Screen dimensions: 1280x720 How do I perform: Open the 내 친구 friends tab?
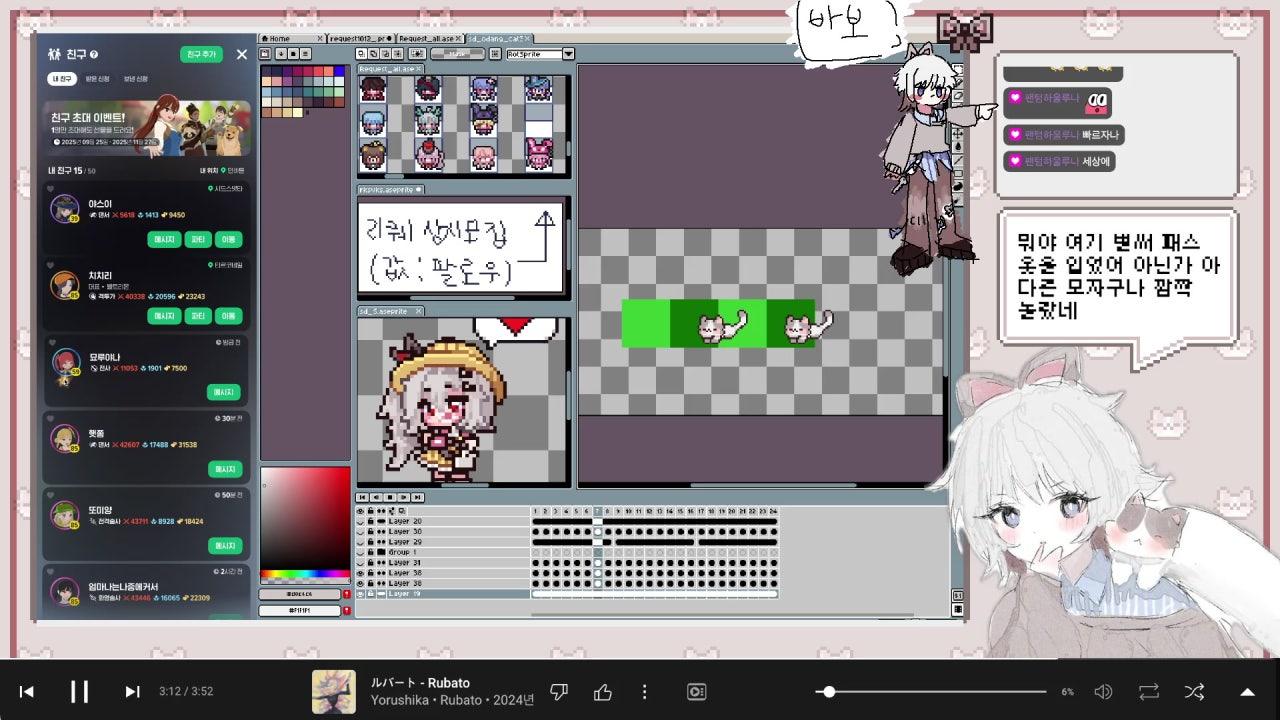(x=61, y=79)
